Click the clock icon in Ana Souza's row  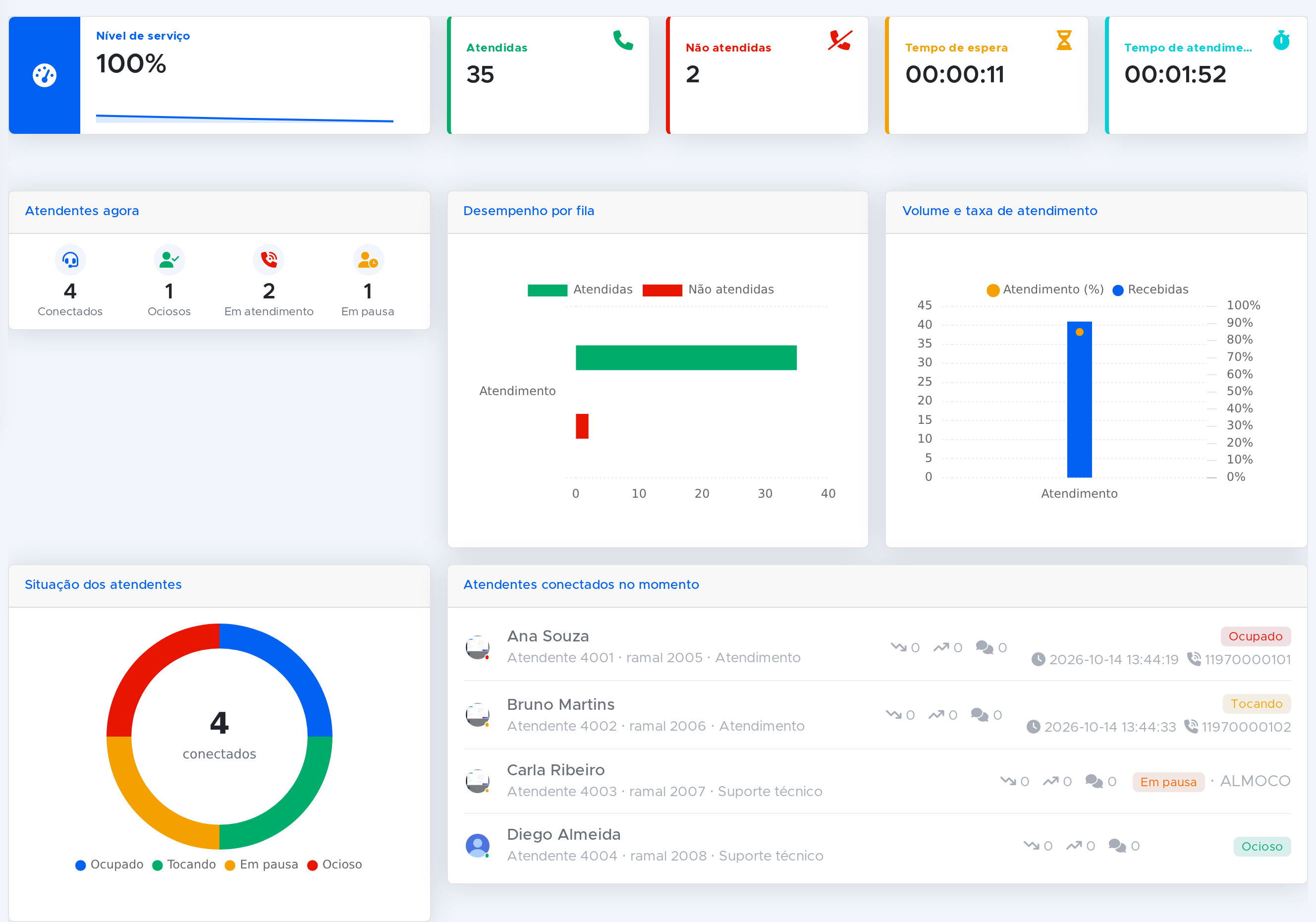click(x=1038, y=659)
